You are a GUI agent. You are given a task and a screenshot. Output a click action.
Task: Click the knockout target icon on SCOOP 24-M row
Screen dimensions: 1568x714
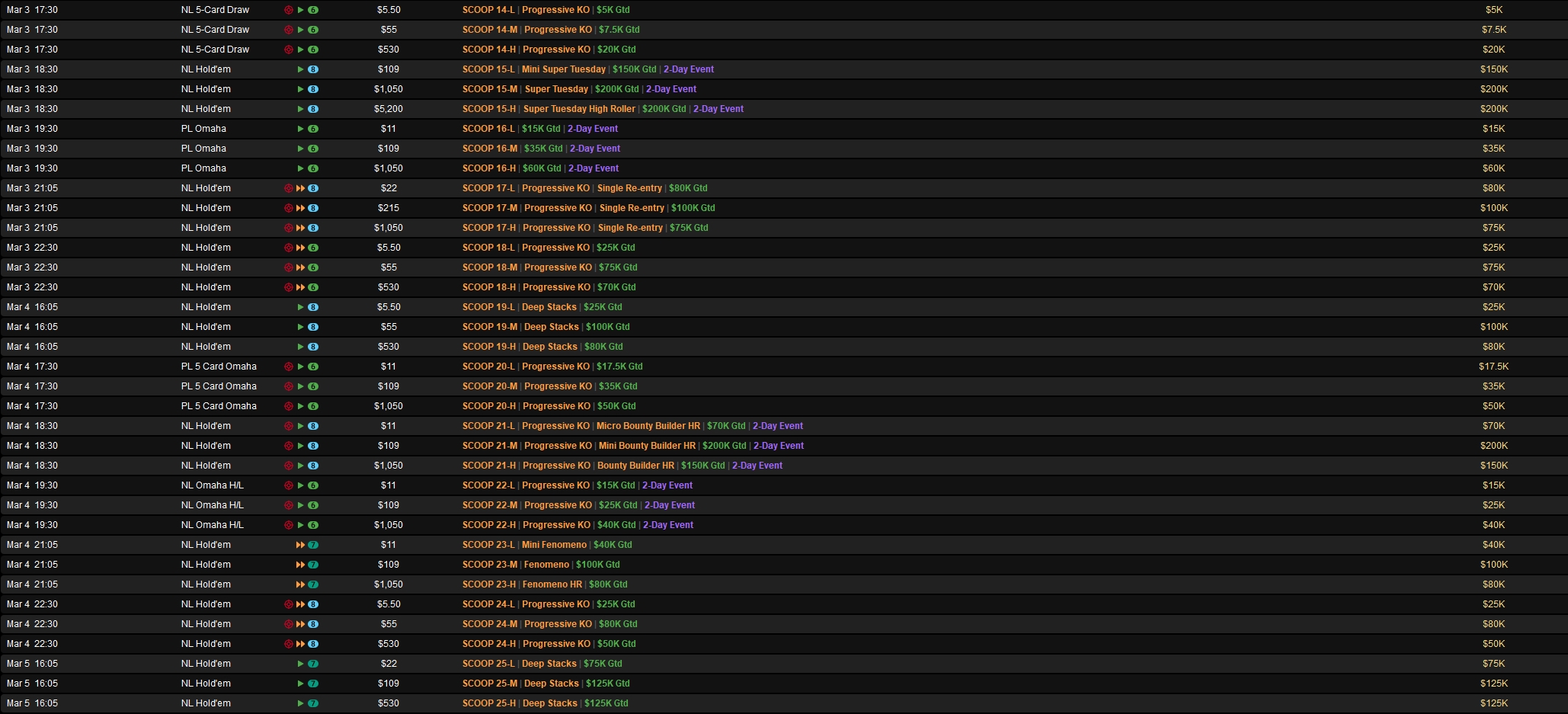(x=289, y=624)
